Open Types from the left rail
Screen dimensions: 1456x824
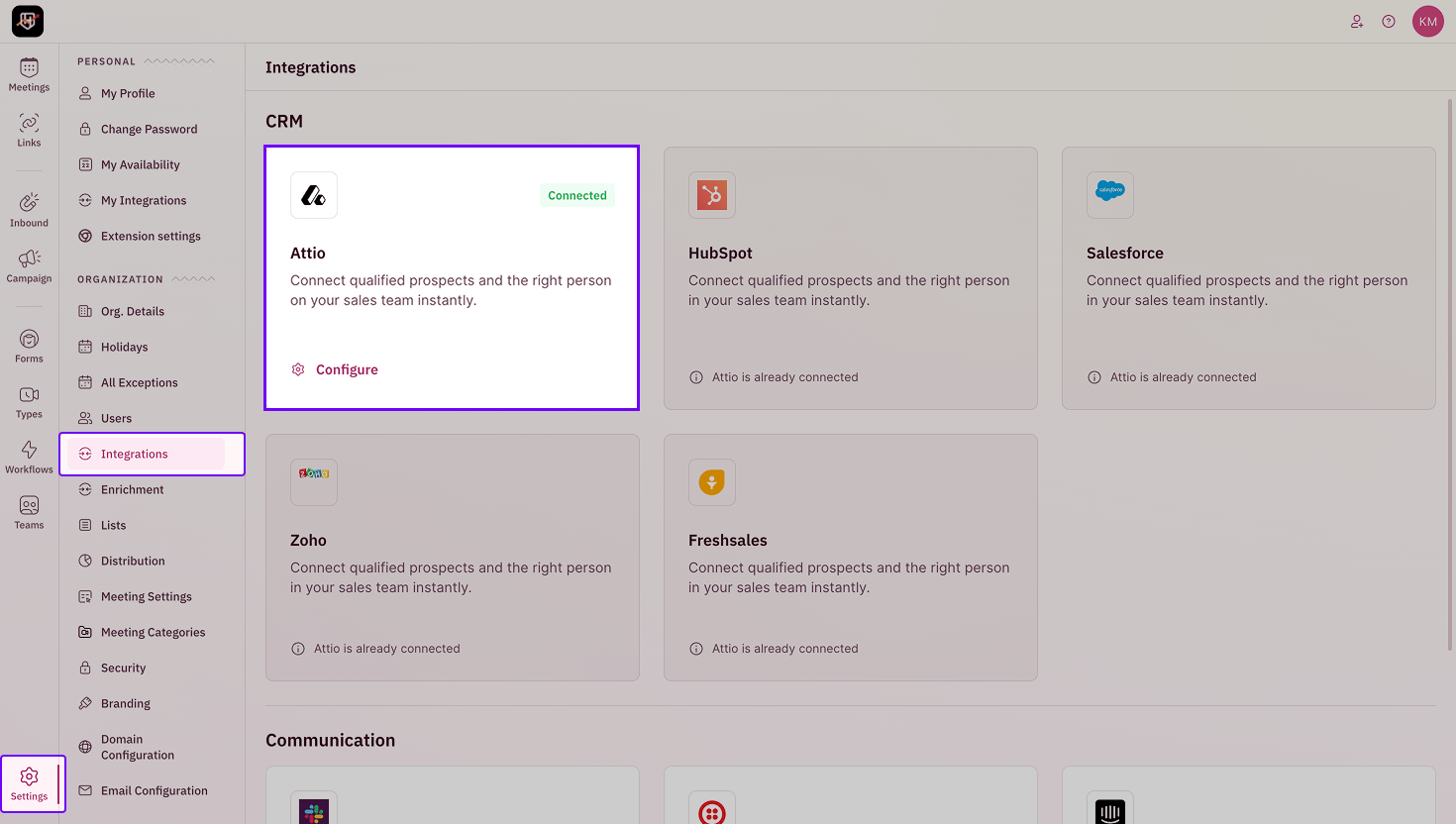[x=29, y=402]
